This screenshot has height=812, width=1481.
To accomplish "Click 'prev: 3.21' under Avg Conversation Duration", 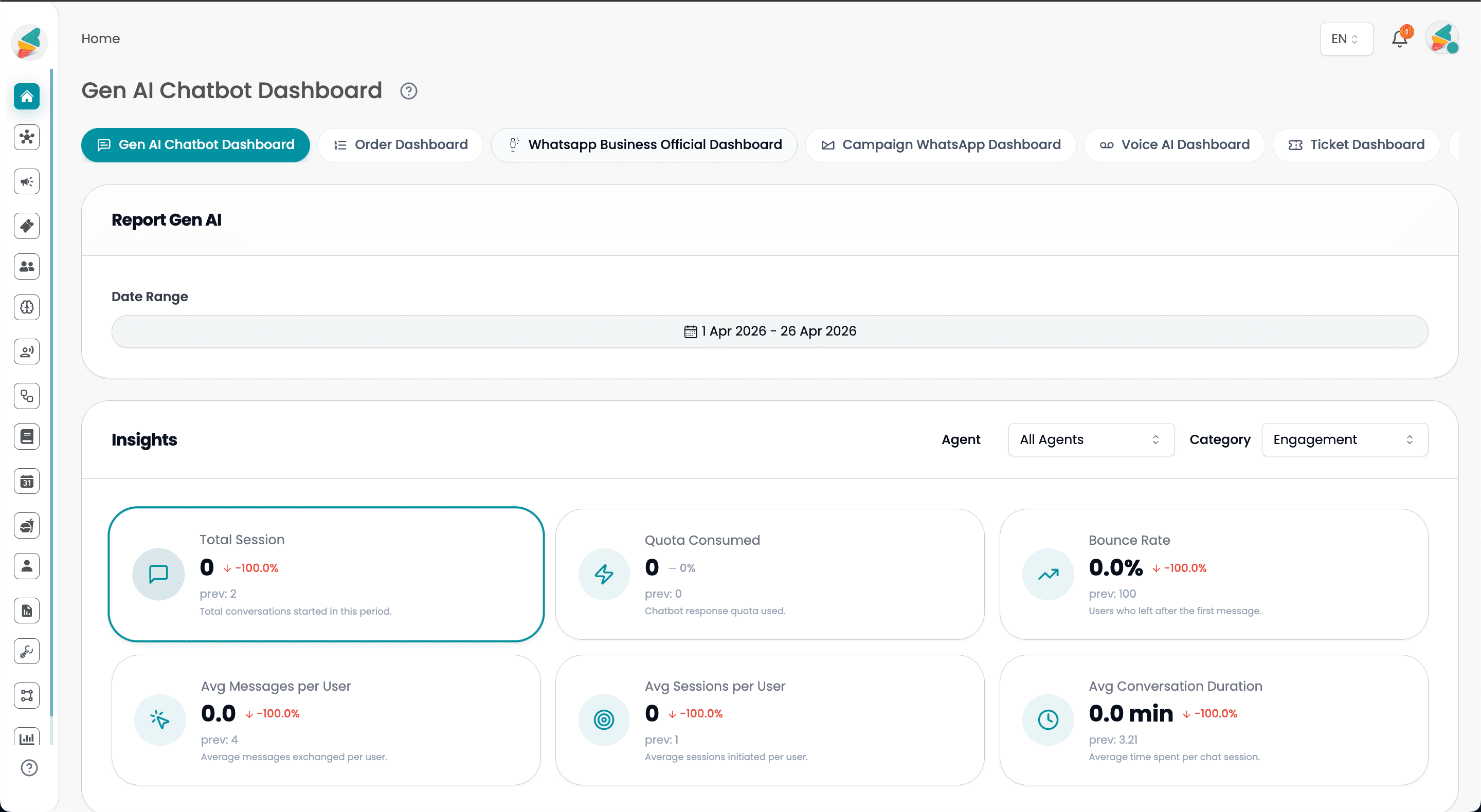I will click(x=1113, y=740).
